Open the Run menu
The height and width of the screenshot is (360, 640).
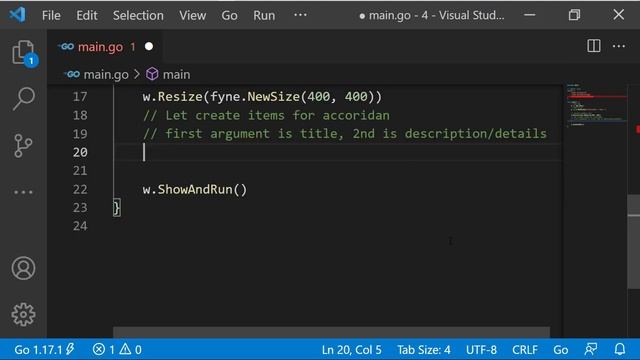[x=264, y=16]
